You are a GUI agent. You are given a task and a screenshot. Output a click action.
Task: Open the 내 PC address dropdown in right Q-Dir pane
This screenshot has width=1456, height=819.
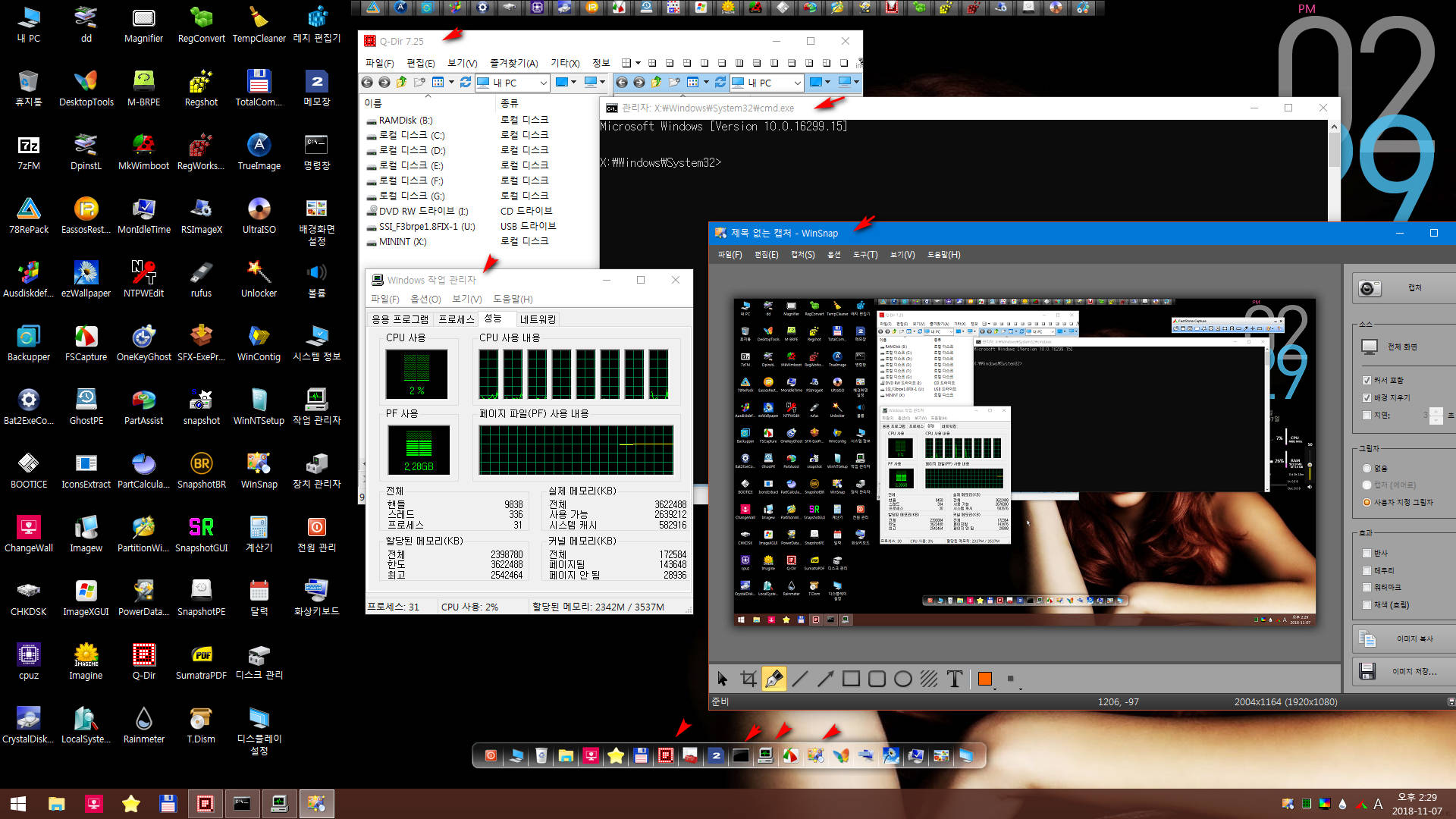(x=798, y=83)
